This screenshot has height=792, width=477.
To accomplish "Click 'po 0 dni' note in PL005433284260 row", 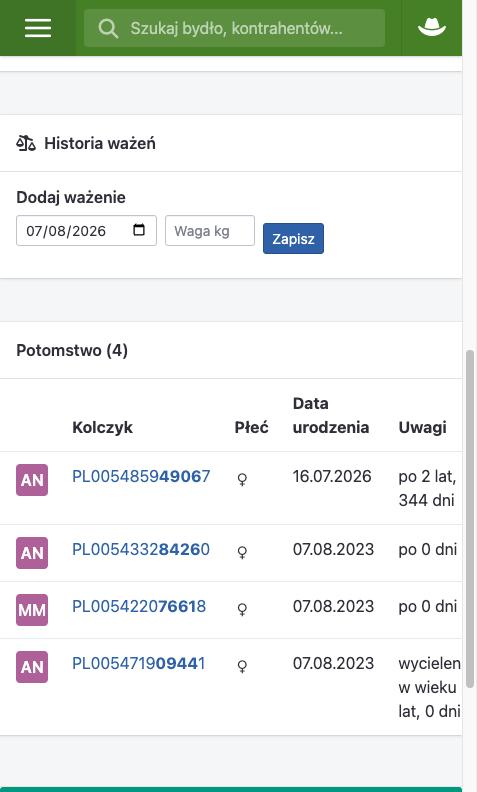I will coord(427,549).
